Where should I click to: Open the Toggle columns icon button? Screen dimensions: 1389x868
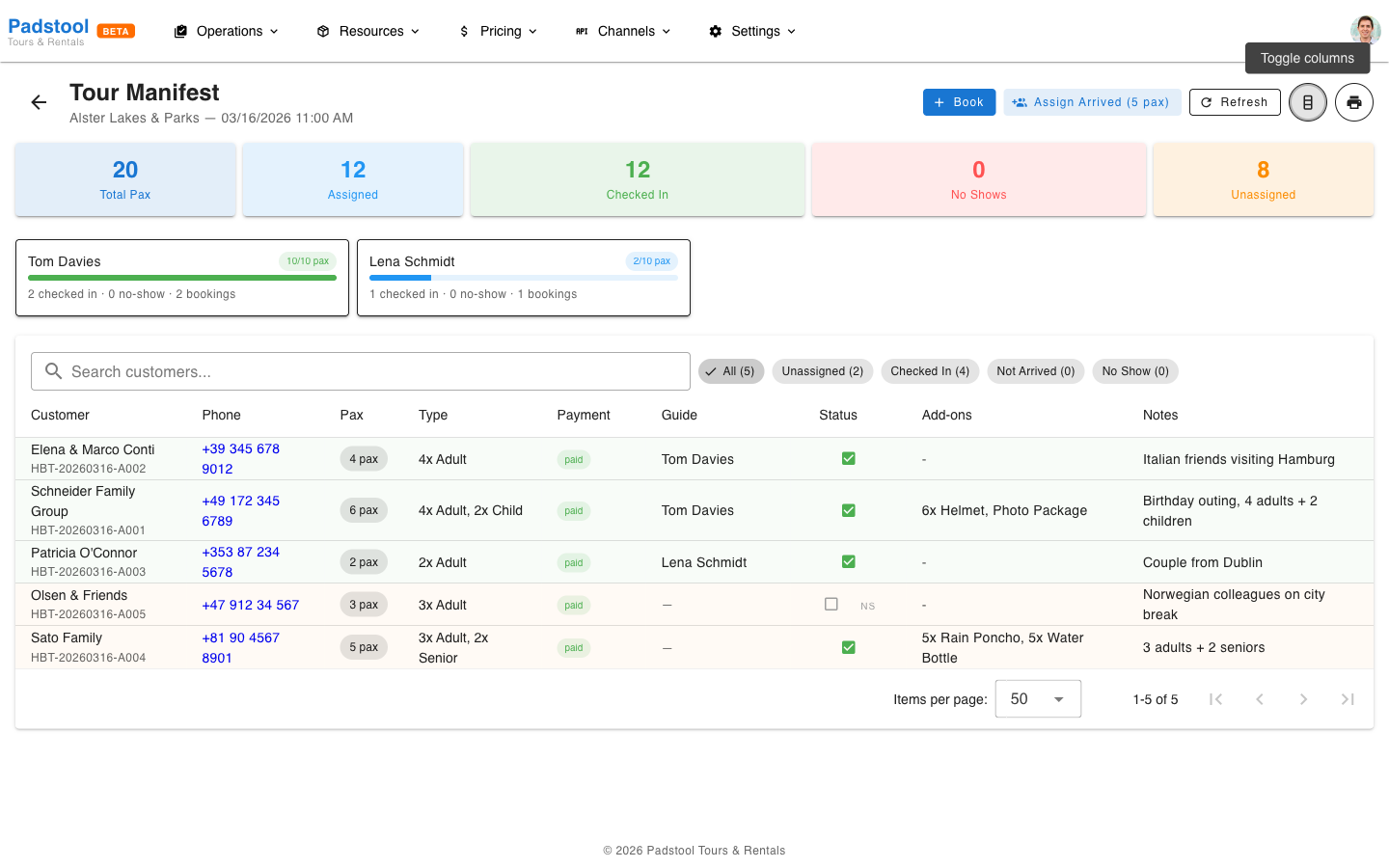pos(1308,102)
